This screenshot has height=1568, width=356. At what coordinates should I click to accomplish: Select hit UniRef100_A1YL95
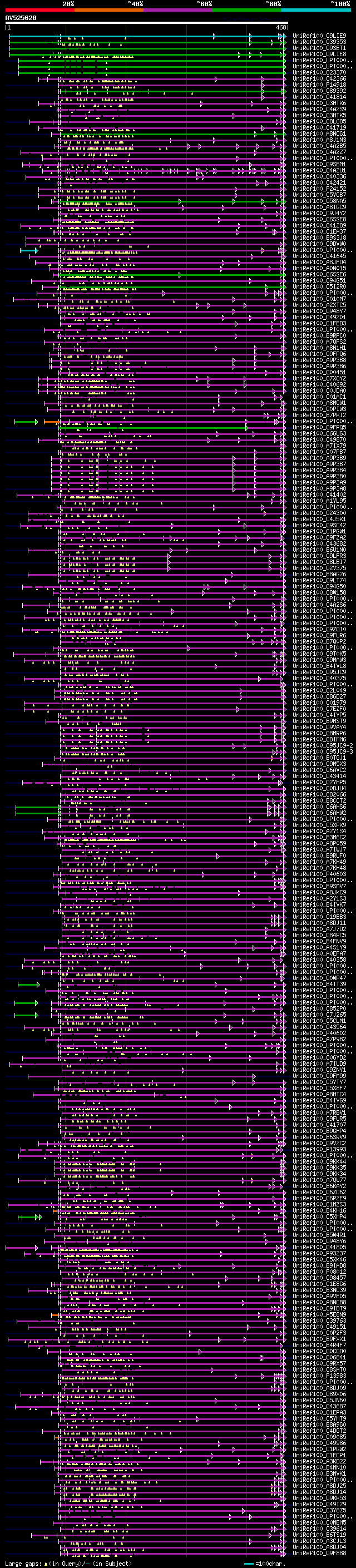[x=319, y=501]
